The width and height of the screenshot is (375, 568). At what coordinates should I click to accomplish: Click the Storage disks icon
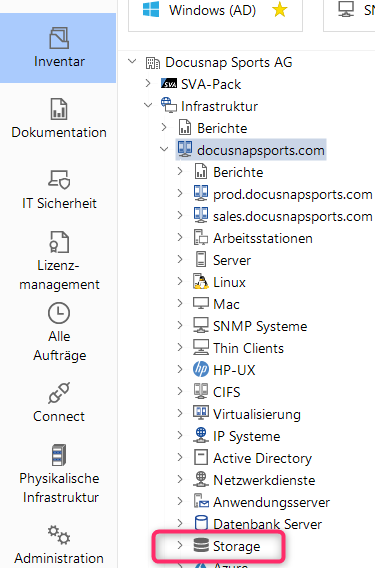201,545
